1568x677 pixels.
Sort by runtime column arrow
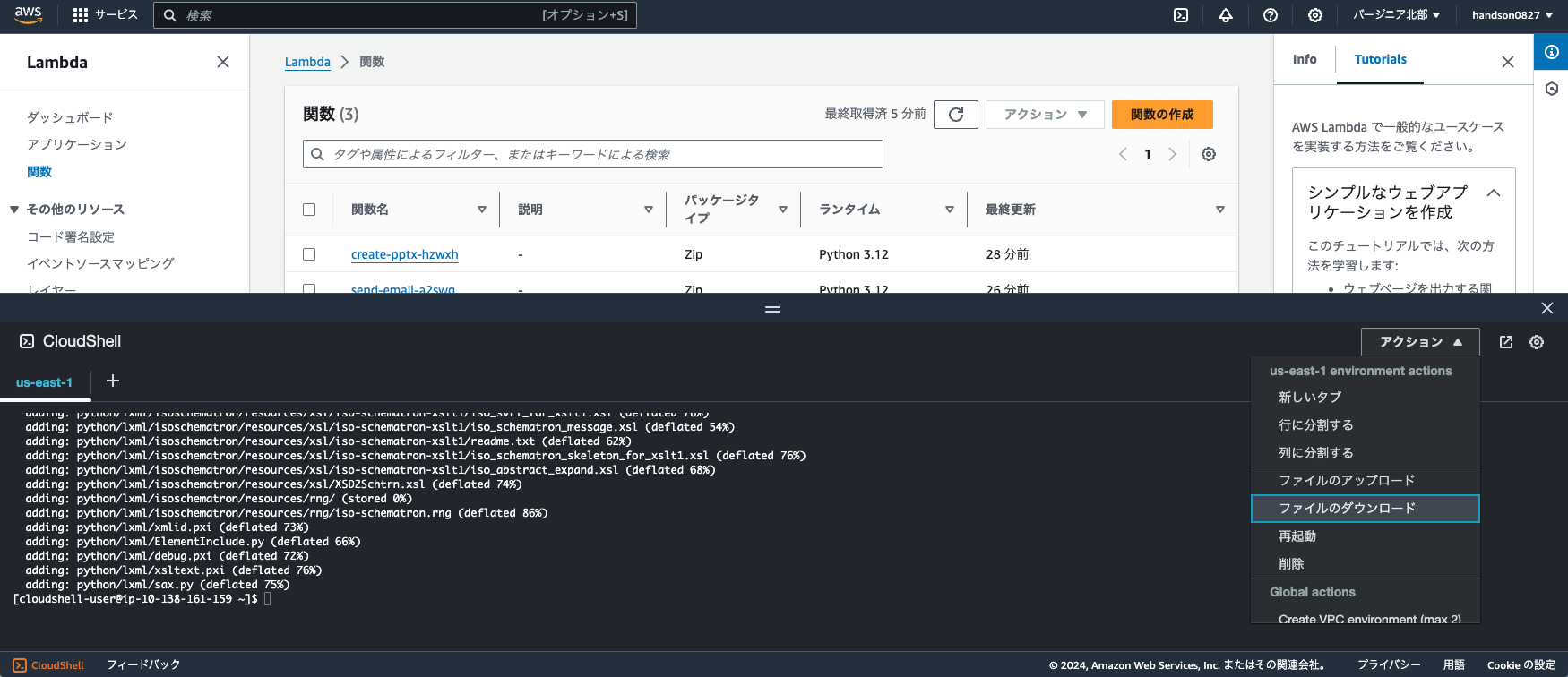click(950, 210)
